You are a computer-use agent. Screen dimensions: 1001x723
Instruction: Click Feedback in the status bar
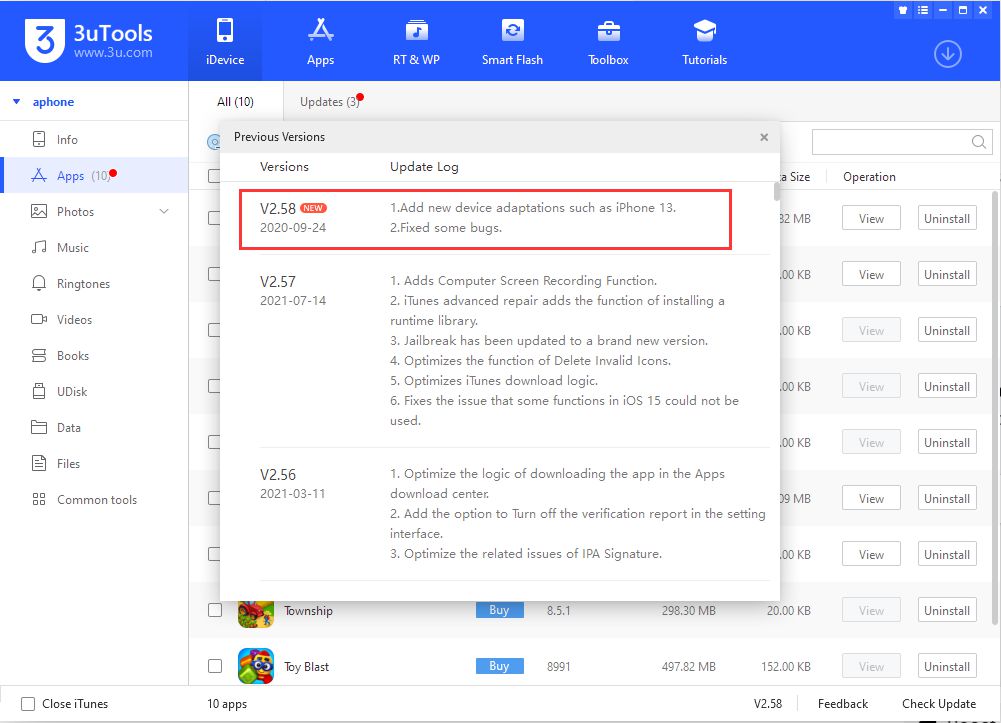point(843,704)
